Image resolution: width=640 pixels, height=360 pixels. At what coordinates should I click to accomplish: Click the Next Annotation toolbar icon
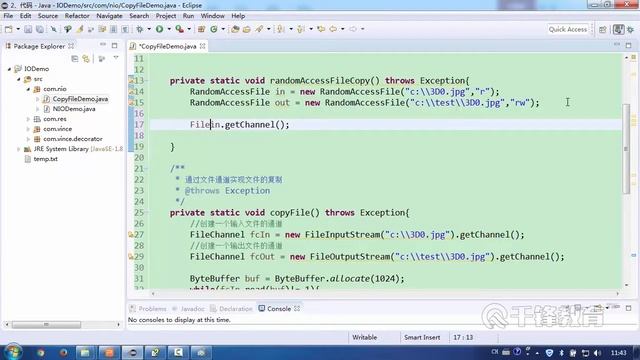coord(281,29)
